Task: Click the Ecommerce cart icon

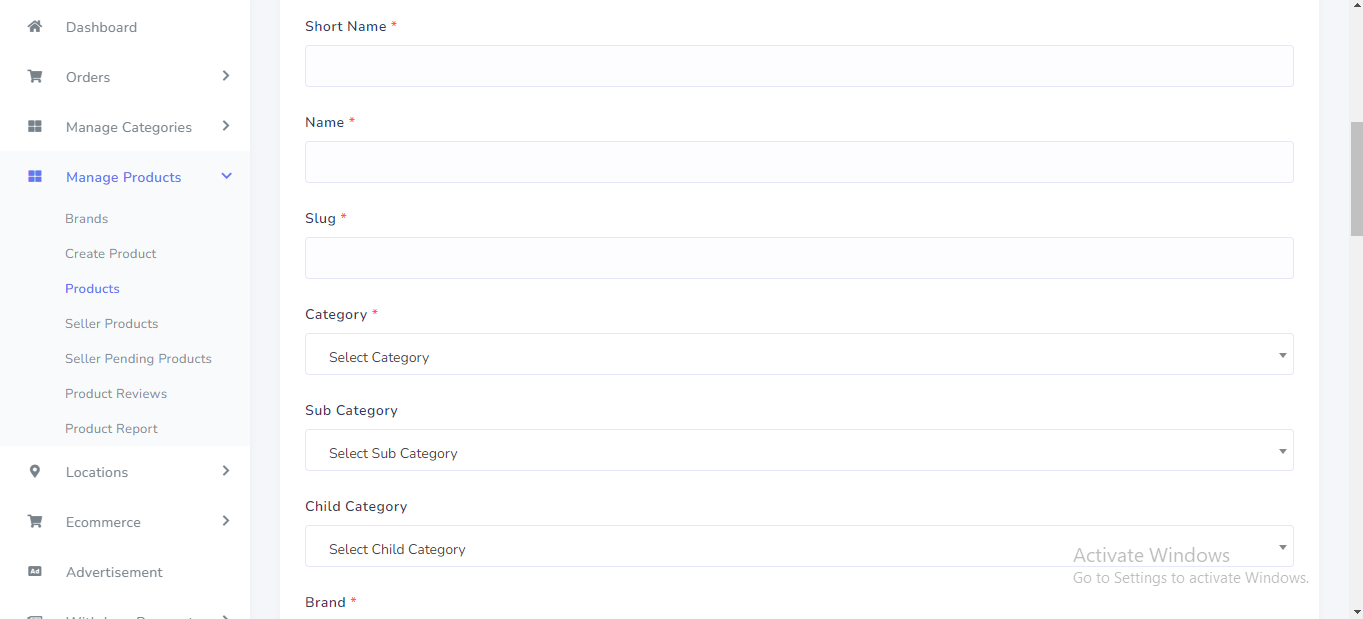Action: 35,522
